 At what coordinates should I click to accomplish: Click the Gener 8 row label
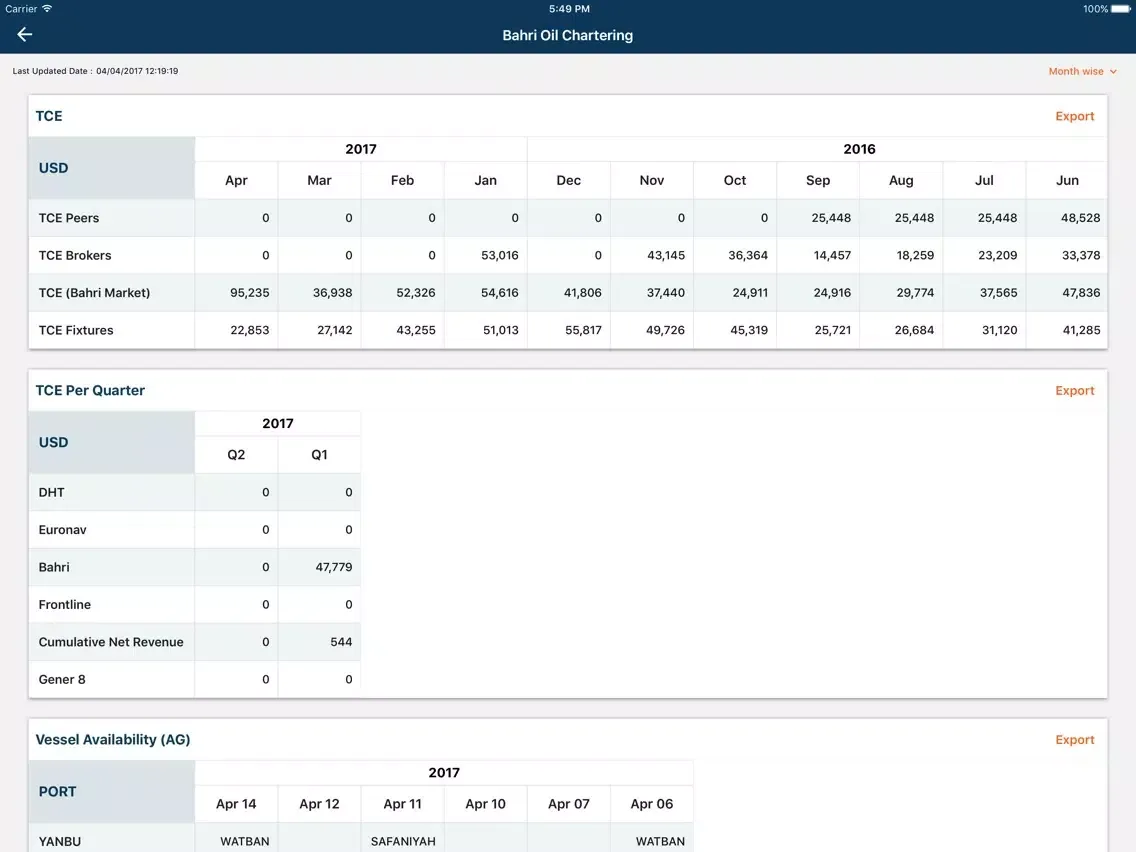(62, 680)
